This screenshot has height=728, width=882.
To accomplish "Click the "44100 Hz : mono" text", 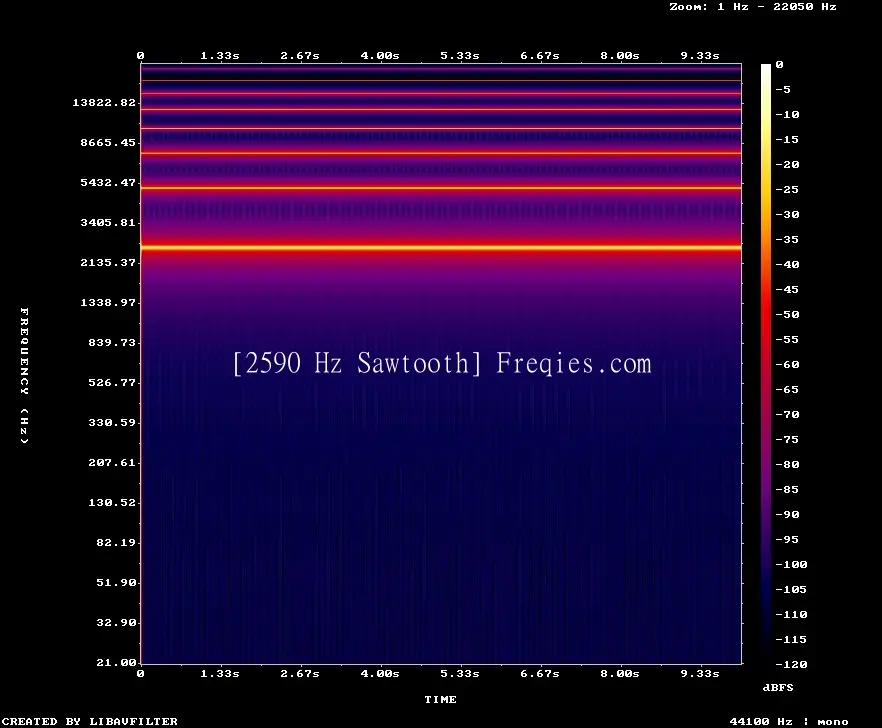I will (789, 721).
